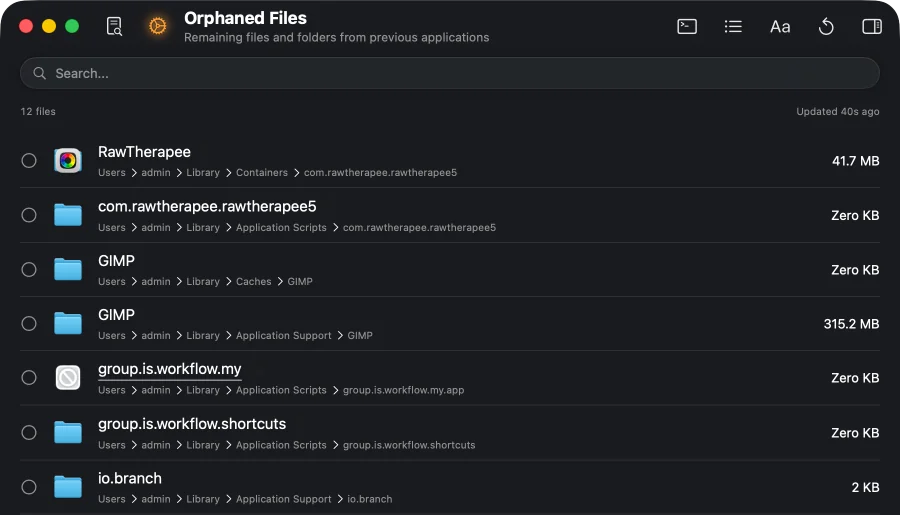Click the magnifying glass in search bar
900x515 pixels.
coord(39,73)
